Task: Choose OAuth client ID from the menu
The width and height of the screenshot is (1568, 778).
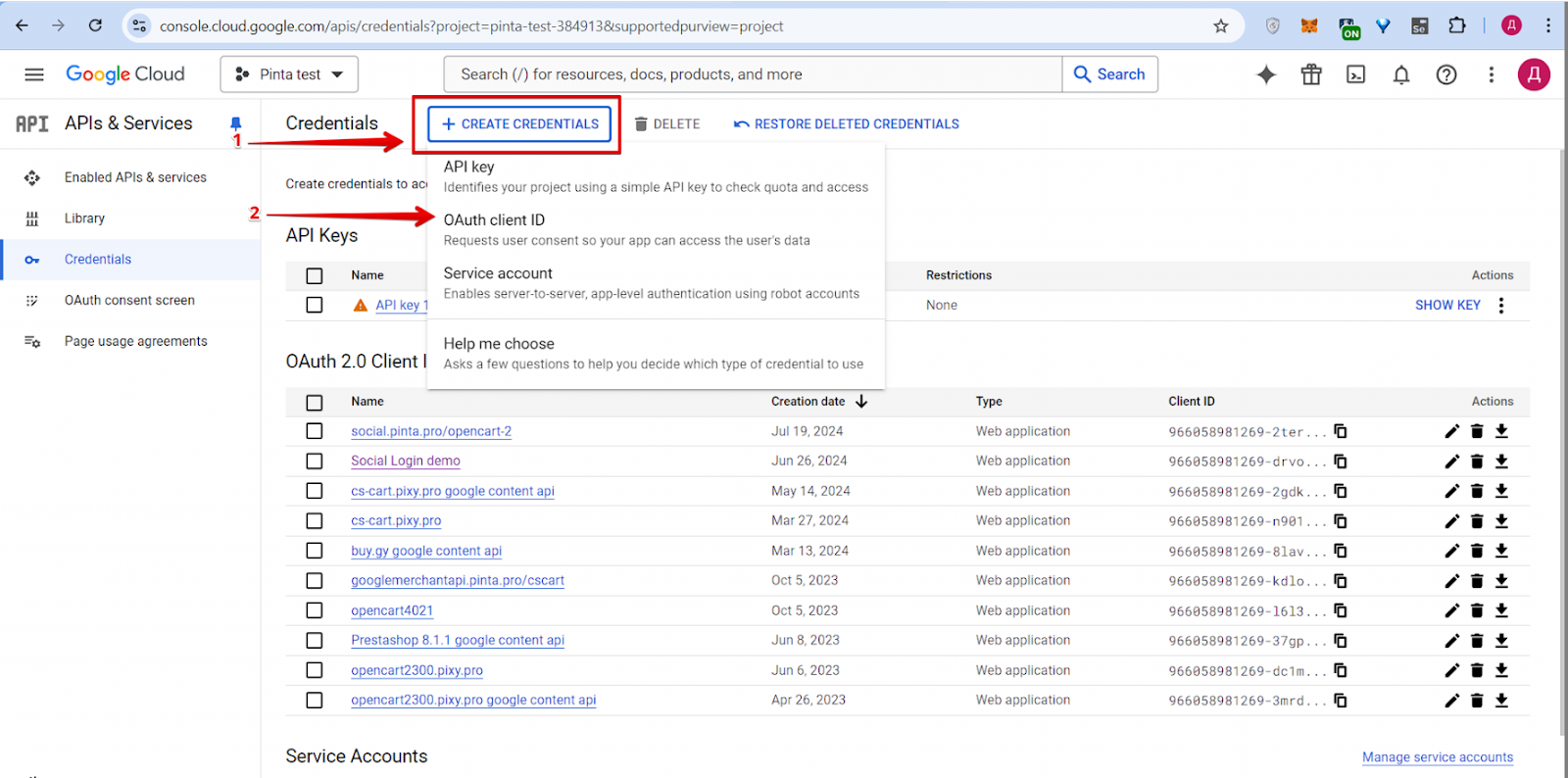Action: pyautogui.click(x=656, y=229)
